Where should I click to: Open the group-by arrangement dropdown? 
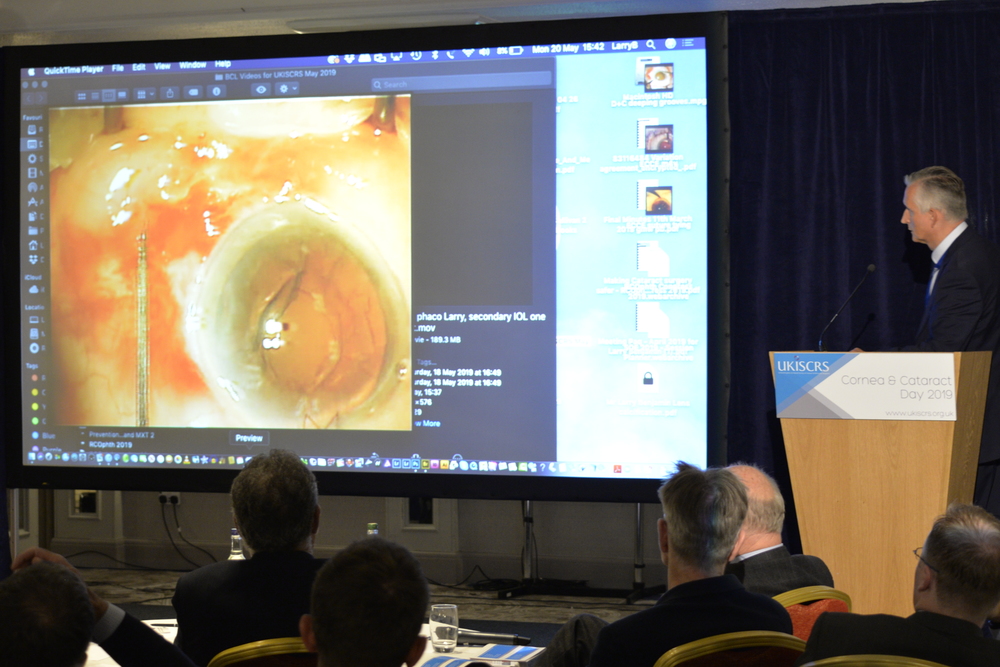point(145,94)
